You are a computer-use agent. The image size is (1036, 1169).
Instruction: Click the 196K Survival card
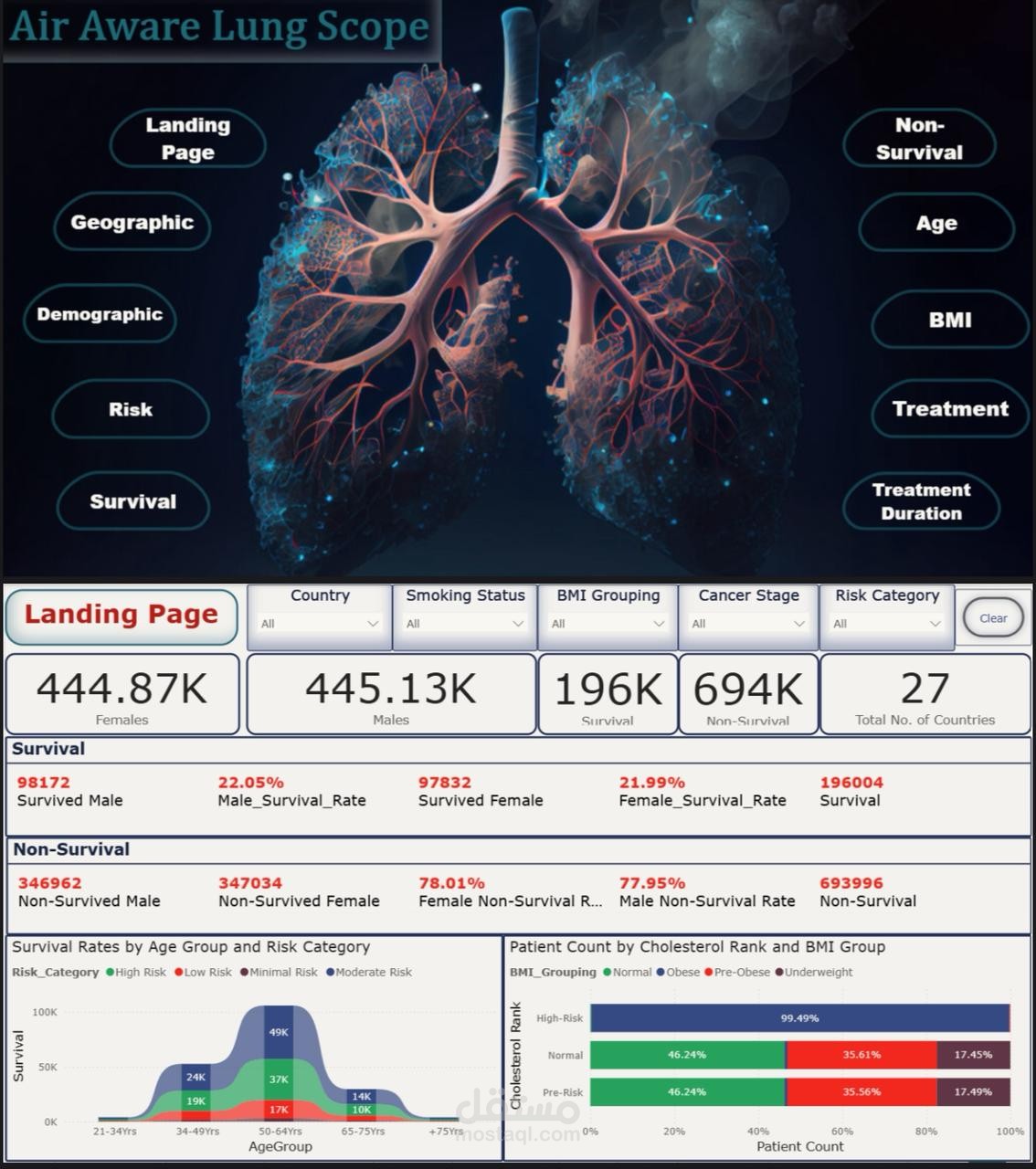[x=608, y=694]
